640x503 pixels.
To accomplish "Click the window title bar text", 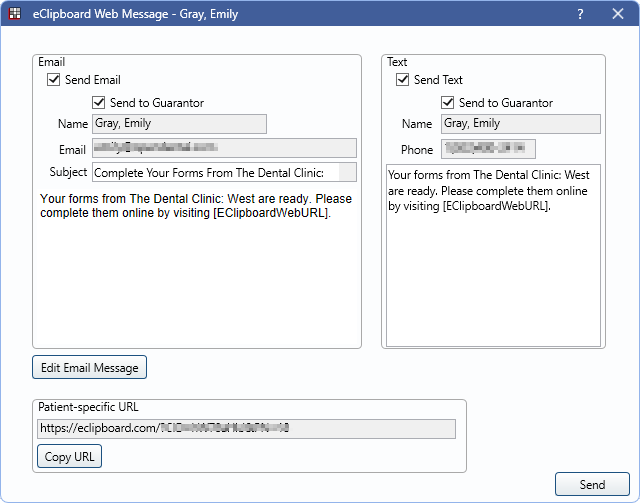I will click(133, 15).
